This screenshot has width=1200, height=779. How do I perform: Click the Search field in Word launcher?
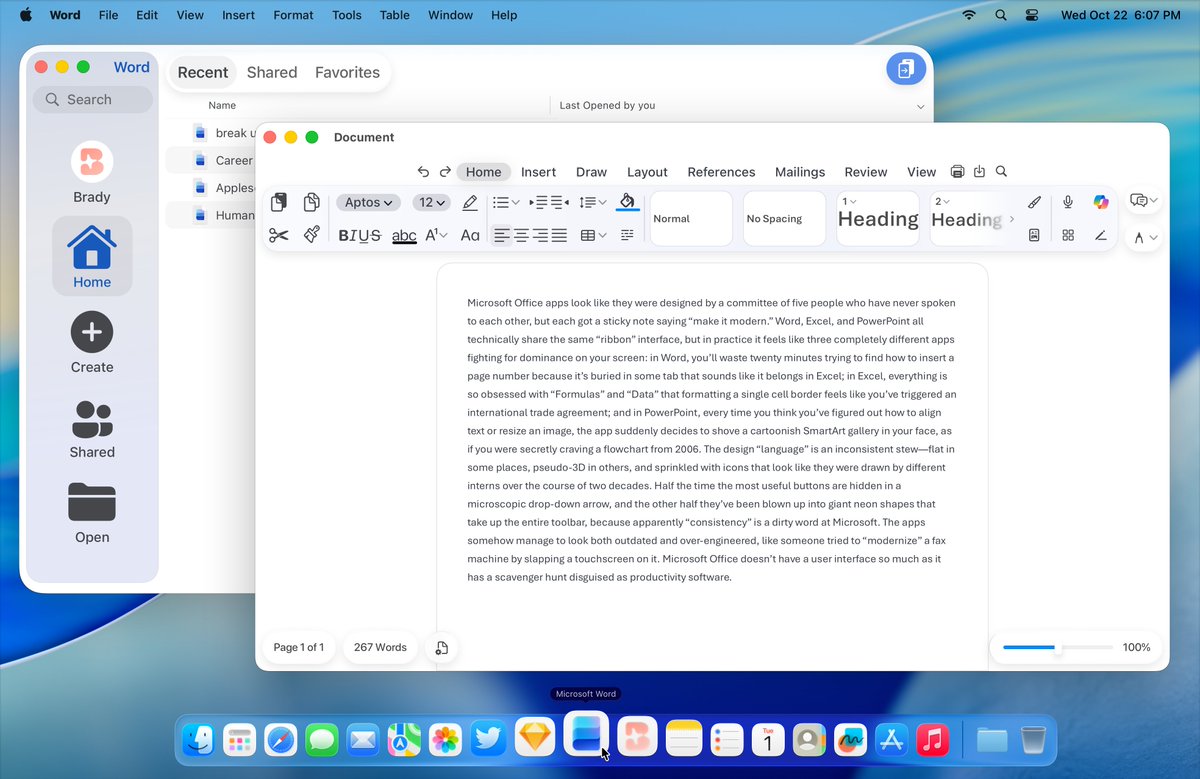tap(92, 99)
